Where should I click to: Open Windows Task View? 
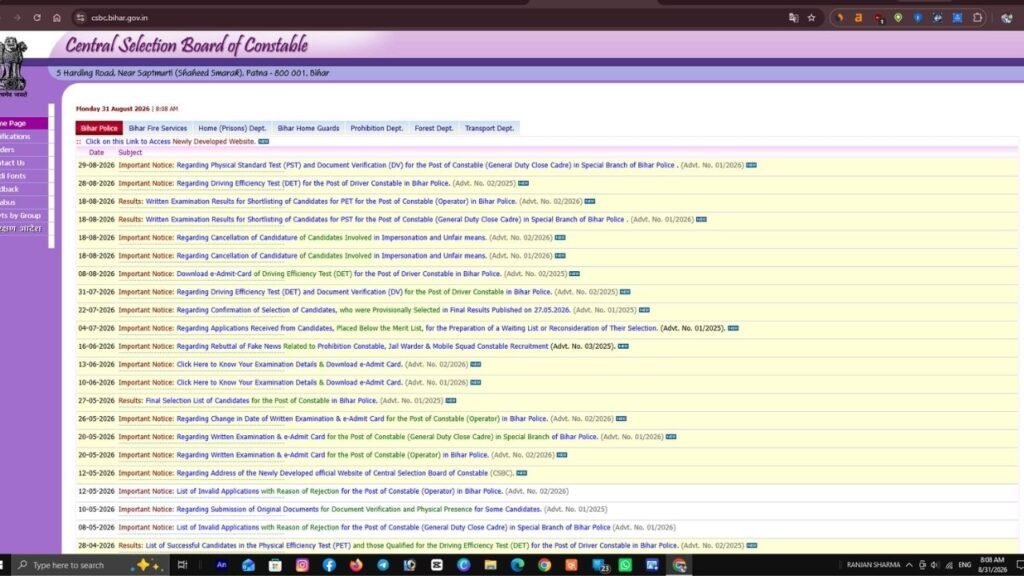point(182,565)
